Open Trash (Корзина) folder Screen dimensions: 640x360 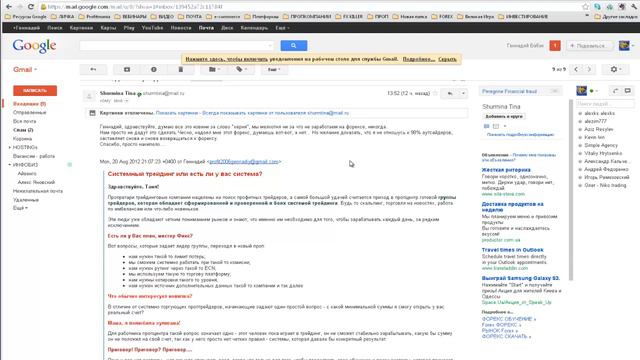point(22,139)
